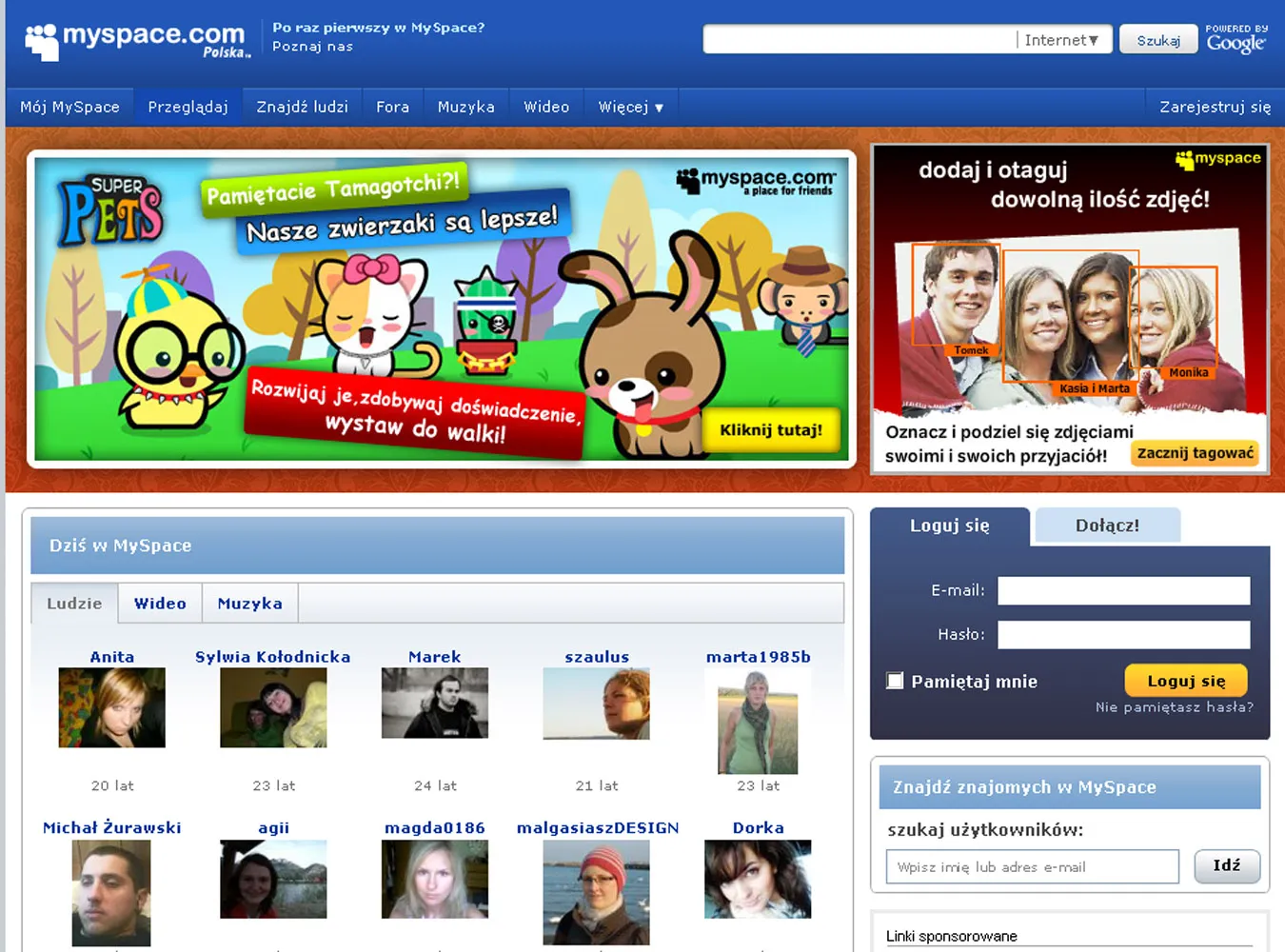The width and height of the screenshot is (1285, 952).
Task: Switch to the Wideo tab
Action: click(159, 603)
